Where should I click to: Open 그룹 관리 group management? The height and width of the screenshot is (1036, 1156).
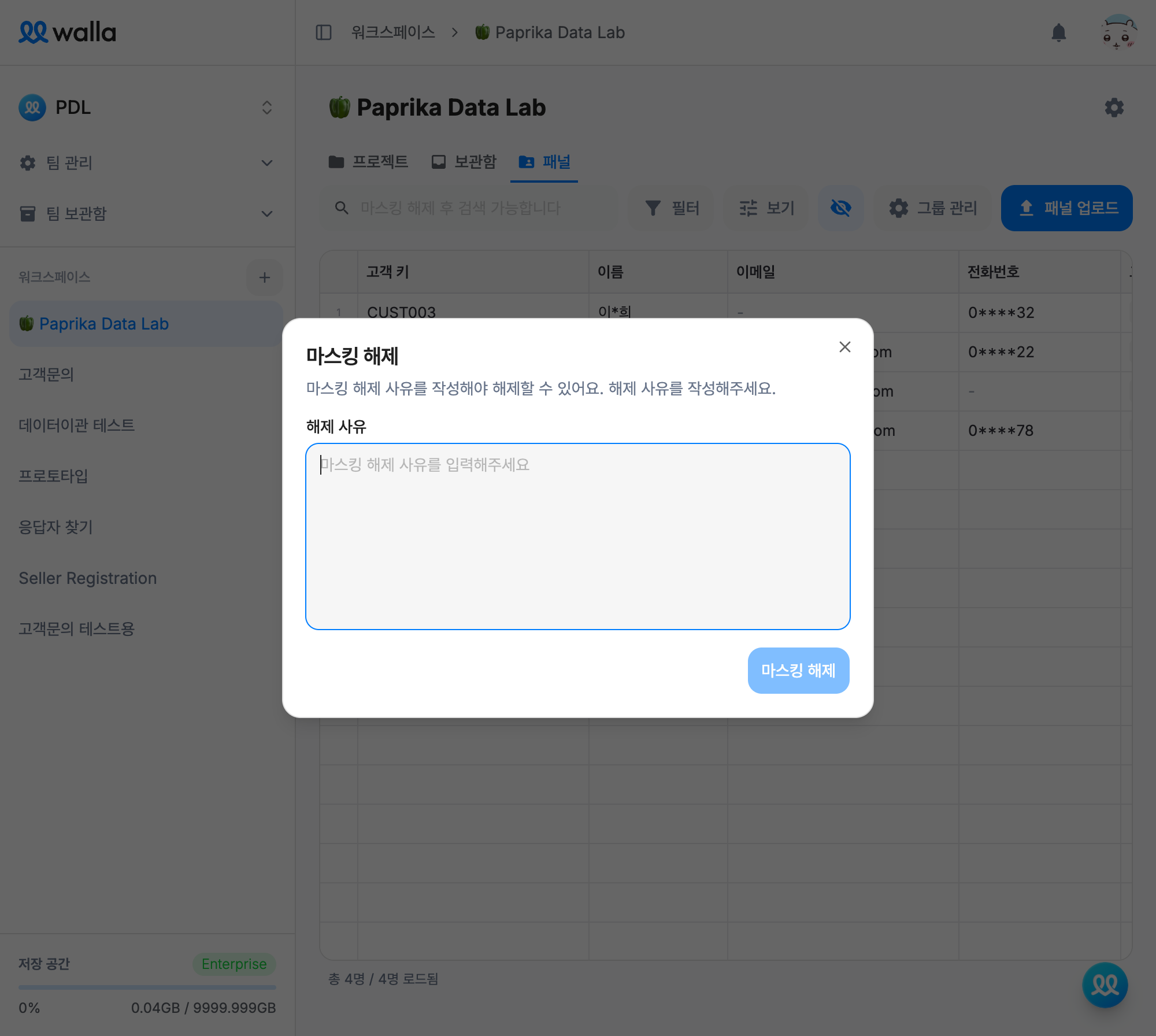(932, 208)
